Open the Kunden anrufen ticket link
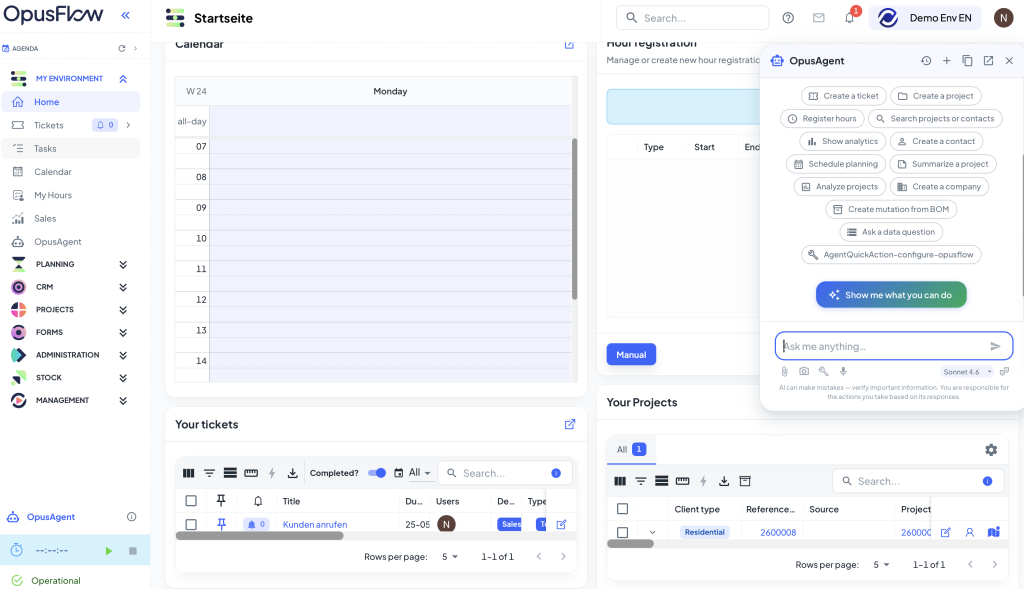Viewport: 1024px width, 589px height. [315, 524]
